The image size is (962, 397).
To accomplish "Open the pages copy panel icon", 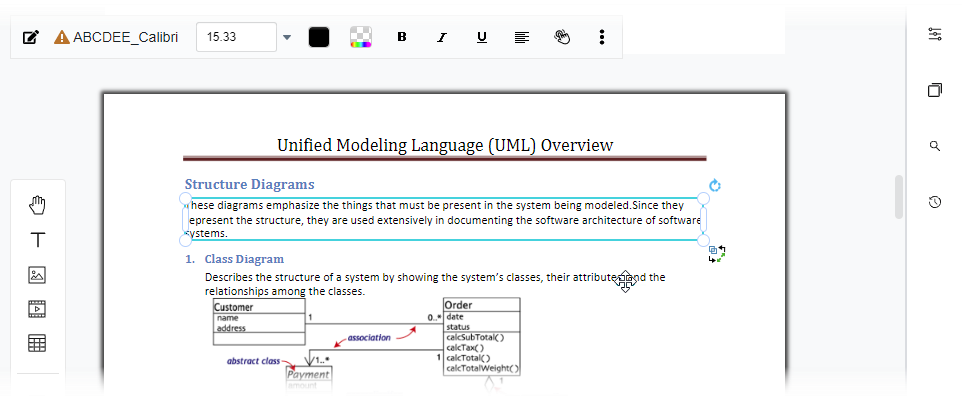I will 934,90.
